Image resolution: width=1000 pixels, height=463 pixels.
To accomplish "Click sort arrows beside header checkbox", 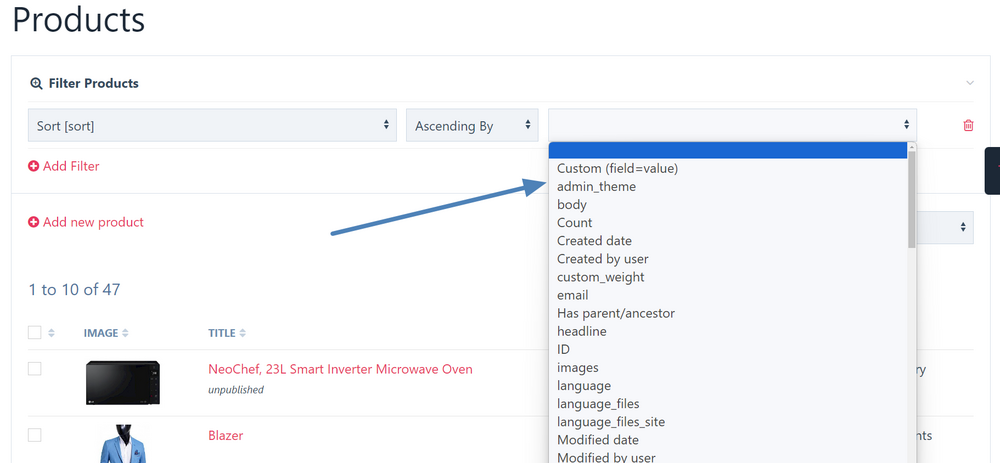I will (52, 333).
